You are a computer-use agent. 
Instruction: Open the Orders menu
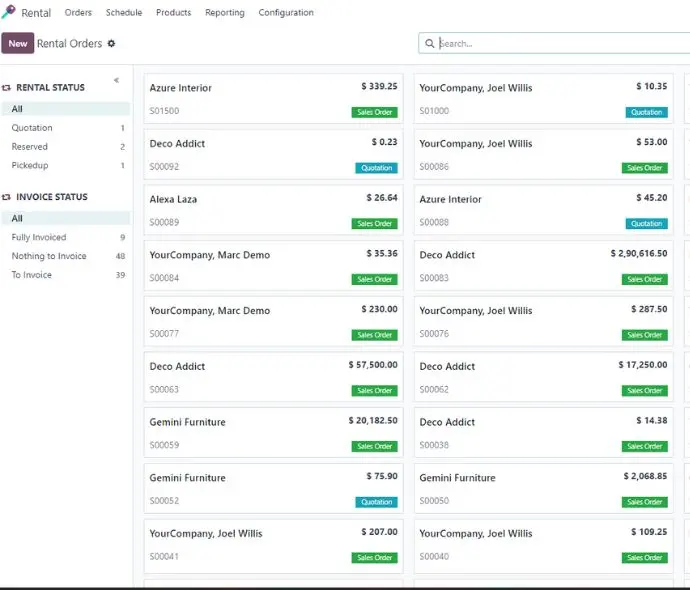[78, 12]
